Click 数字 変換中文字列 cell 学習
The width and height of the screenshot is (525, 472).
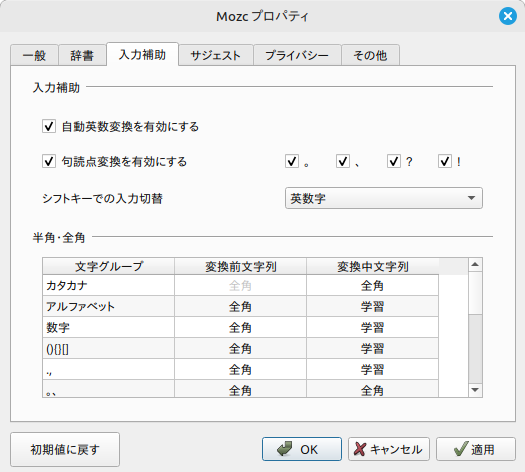372,327
